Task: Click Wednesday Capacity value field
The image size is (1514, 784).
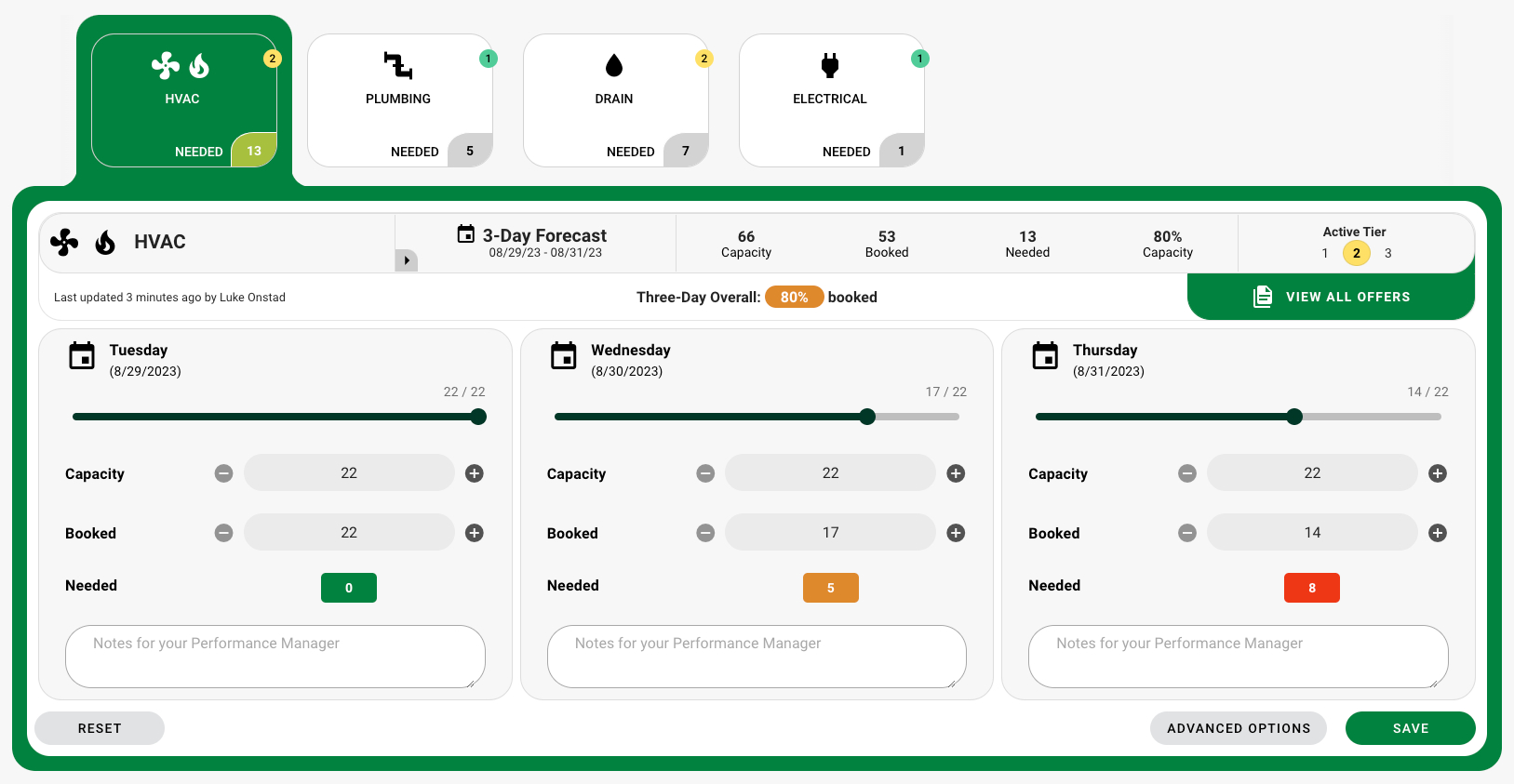Action: (830, 472)
